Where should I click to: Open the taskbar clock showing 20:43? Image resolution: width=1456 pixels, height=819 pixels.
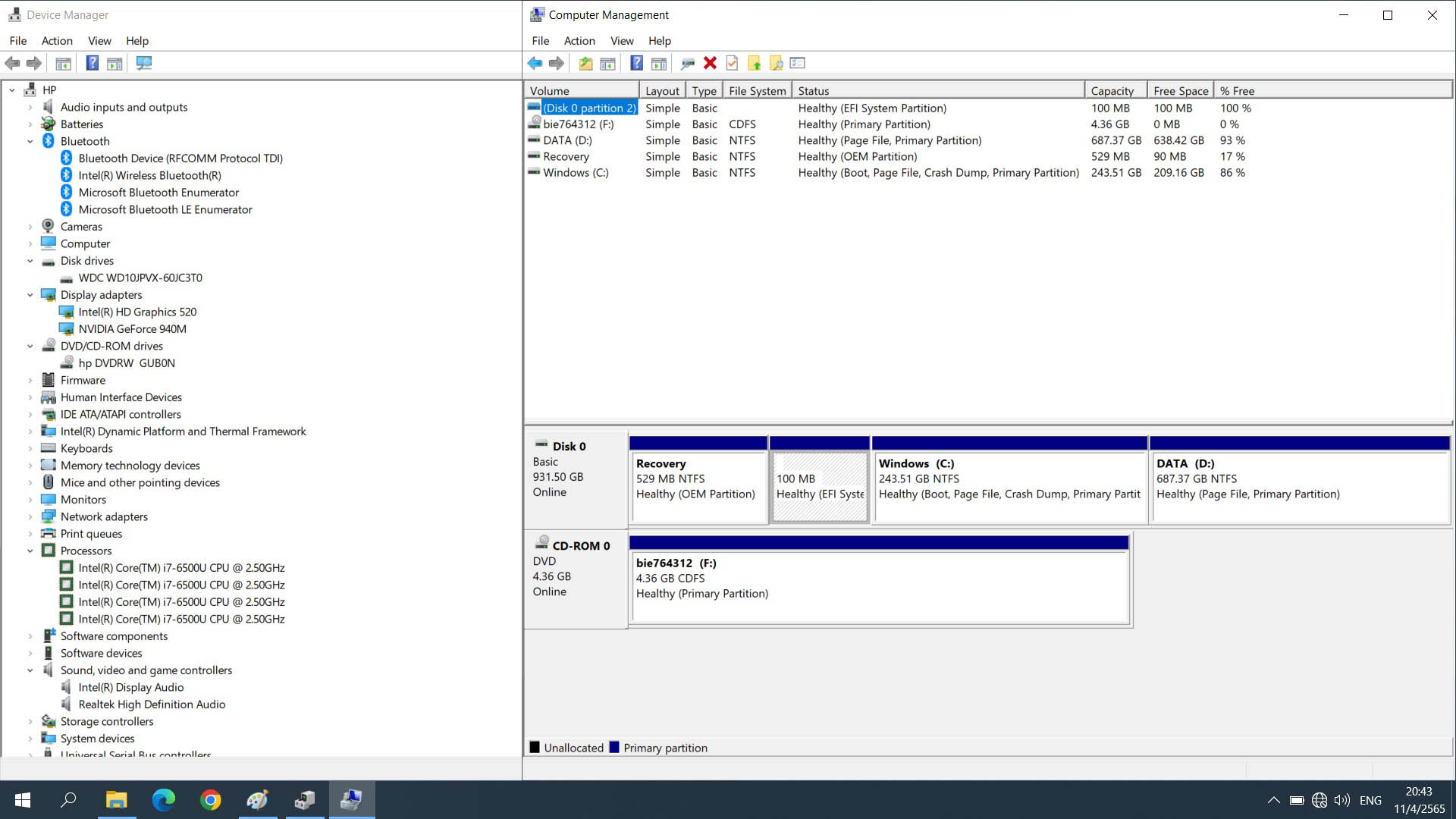(x=1419, y=800)
